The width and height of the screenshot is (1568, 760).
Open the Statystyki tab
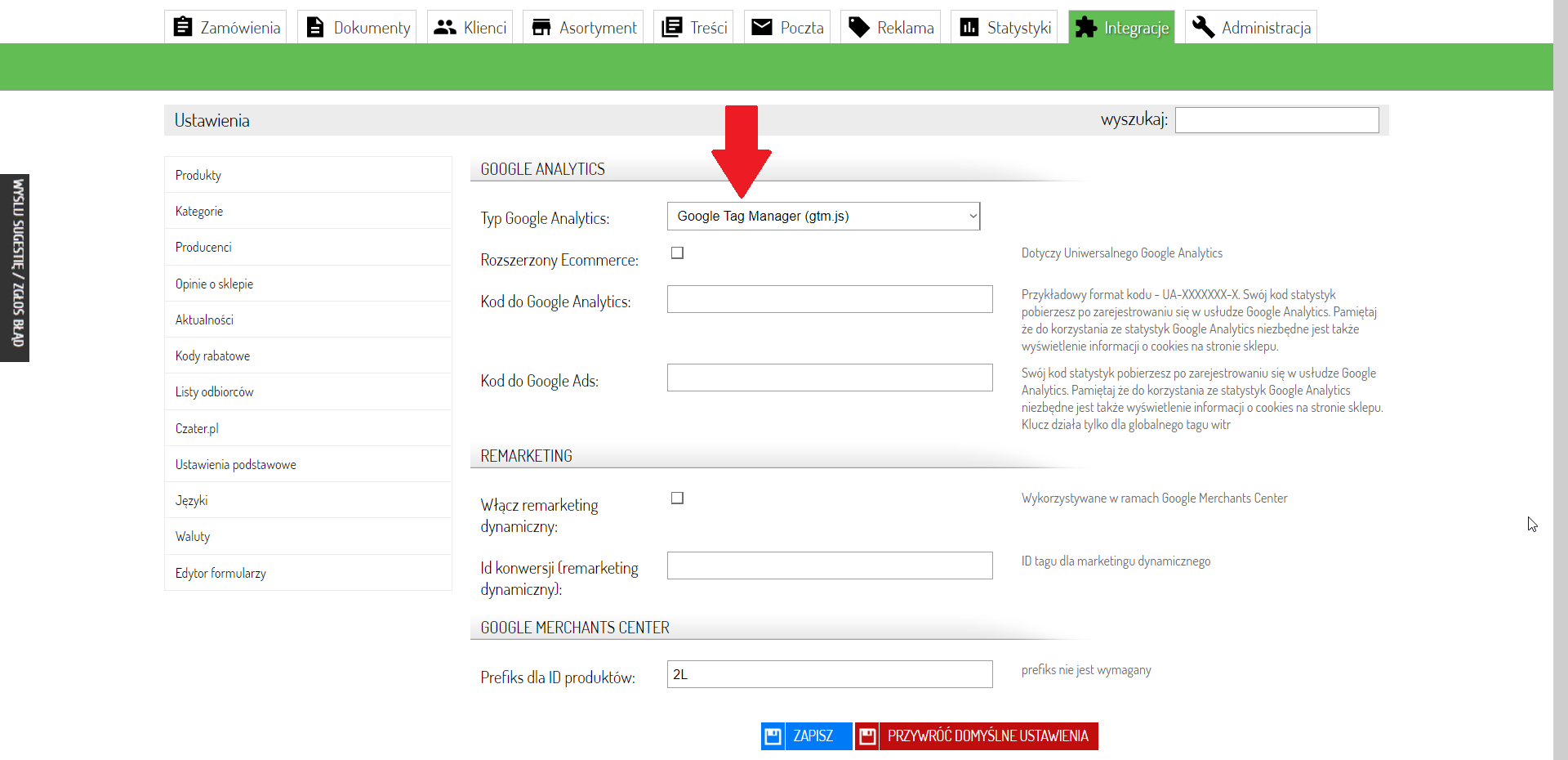pyautogui.click(x=1004, y=27)
